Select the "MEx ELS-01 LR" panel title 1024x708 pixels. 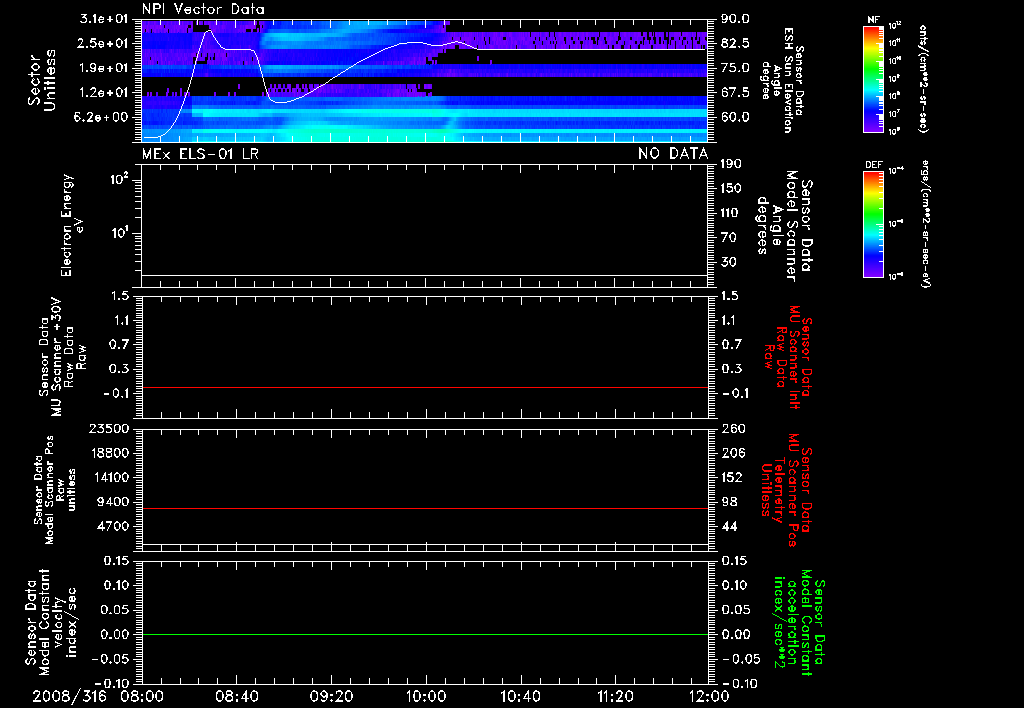[x=200, y=154]
